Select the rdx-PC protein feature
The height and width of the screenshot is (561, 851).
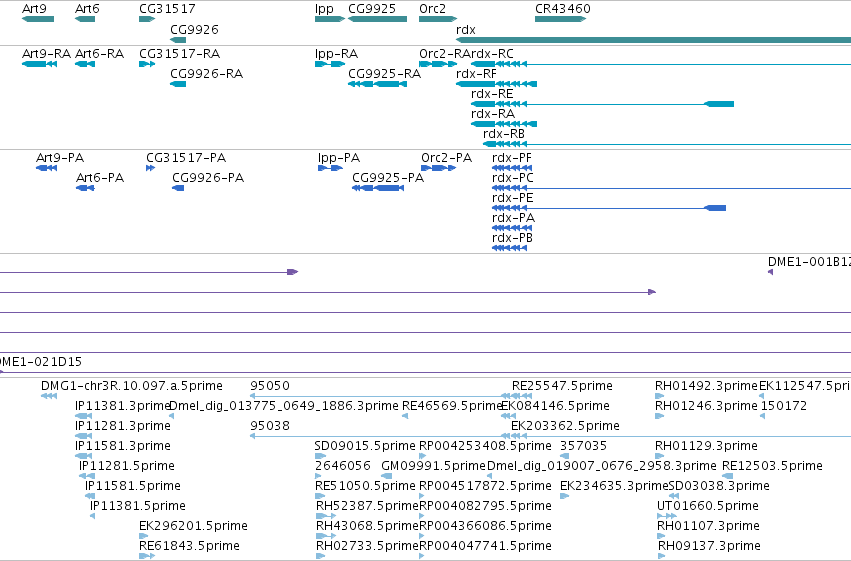coord(671,188)
